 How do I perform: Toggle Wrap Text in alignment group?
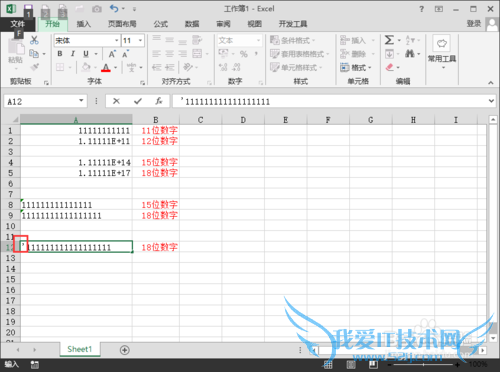point(197,40)
